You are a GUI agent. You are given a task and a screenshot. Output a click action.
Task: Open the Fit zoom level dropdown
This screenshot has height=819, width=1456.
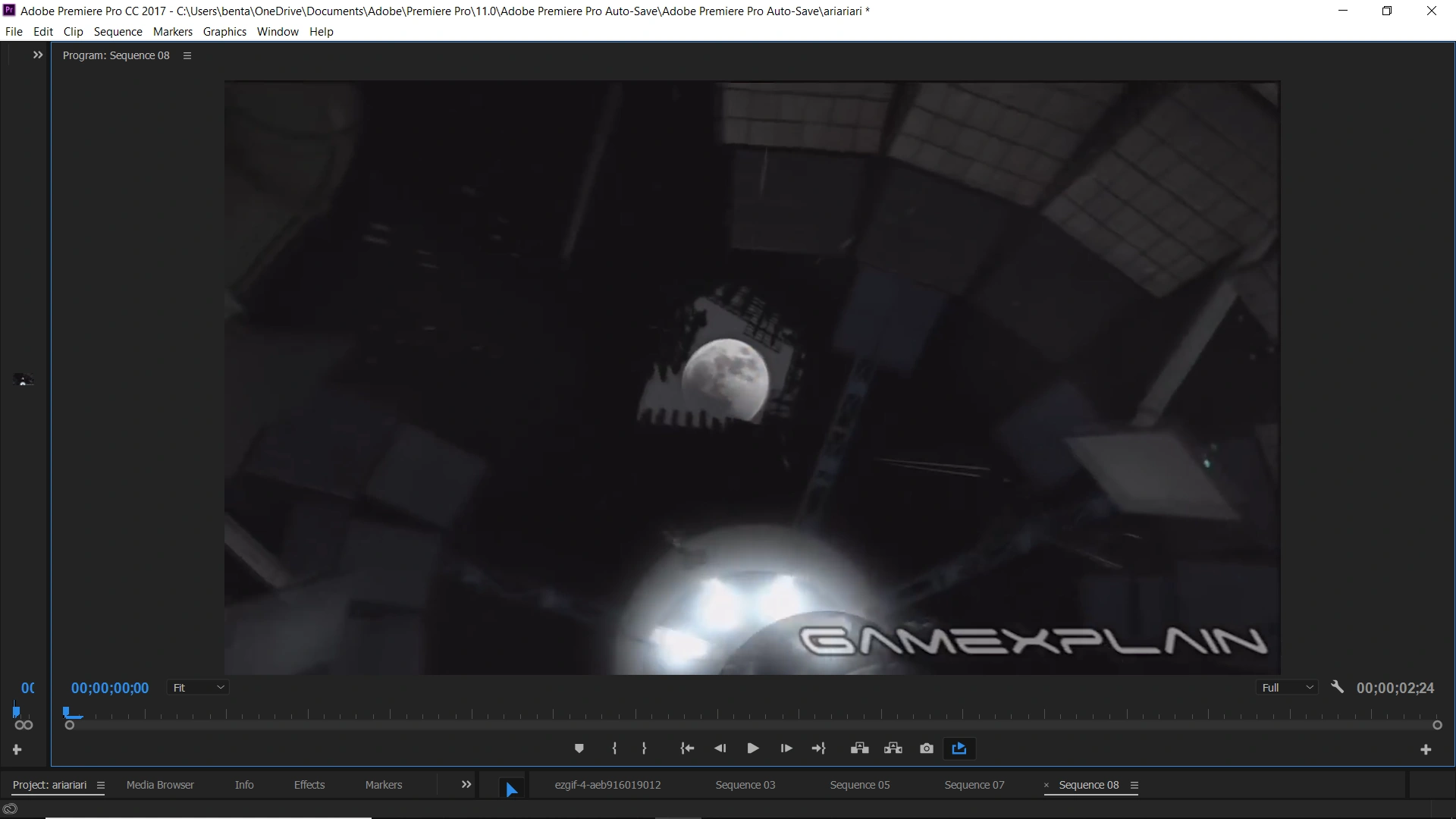pyautogui.click(x=198, y=688)
